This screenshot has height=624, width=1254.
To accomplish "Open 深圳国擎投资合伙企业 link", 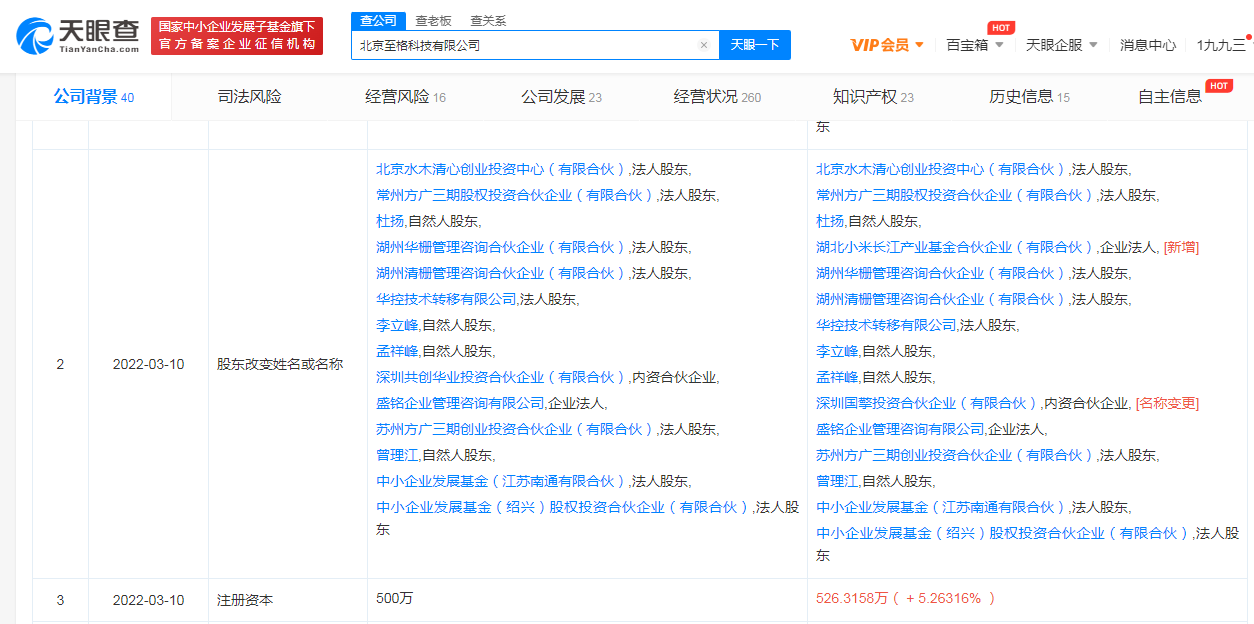I will pyautogui.click(x=927, y=403).
